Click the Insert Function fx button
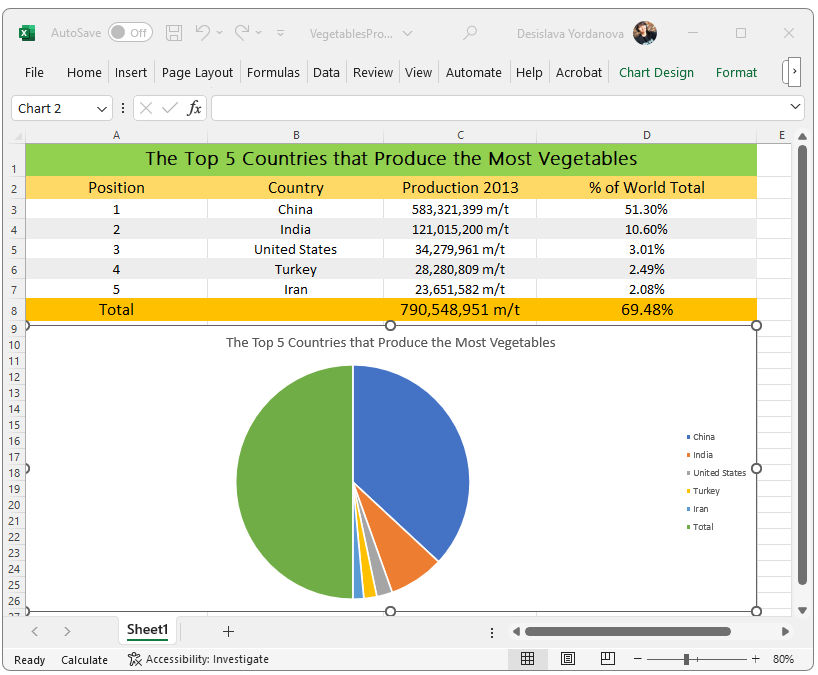This screenshot has width=818, height=675. [x=194, y=108]
